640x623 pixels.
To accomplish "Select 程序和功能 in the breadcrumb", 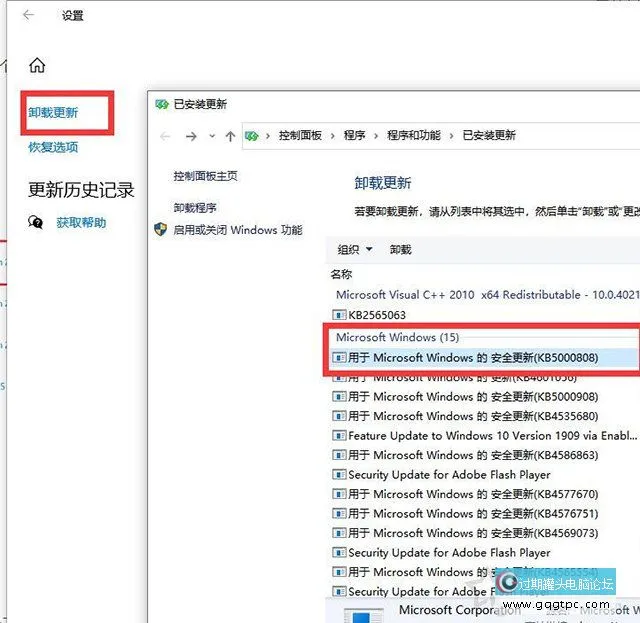I will tap(414, 135).
